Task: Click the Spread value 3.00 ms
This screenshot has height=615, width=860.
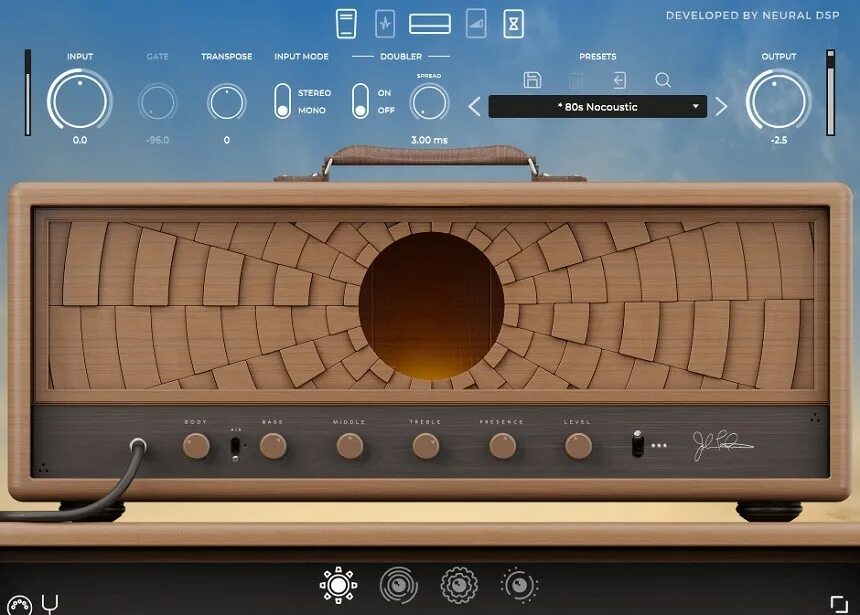Action: click(x=429, y=140)
